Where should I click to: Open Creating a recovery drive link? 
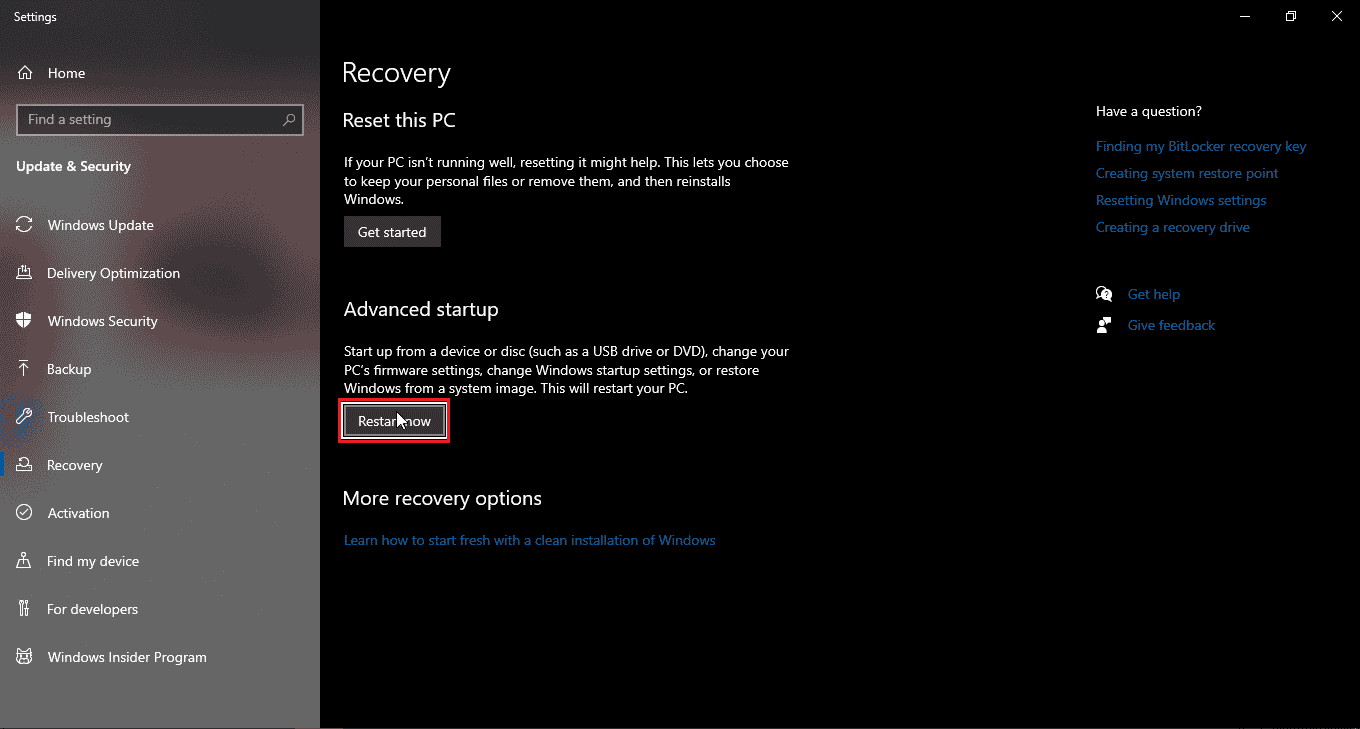click(1173, 227)
